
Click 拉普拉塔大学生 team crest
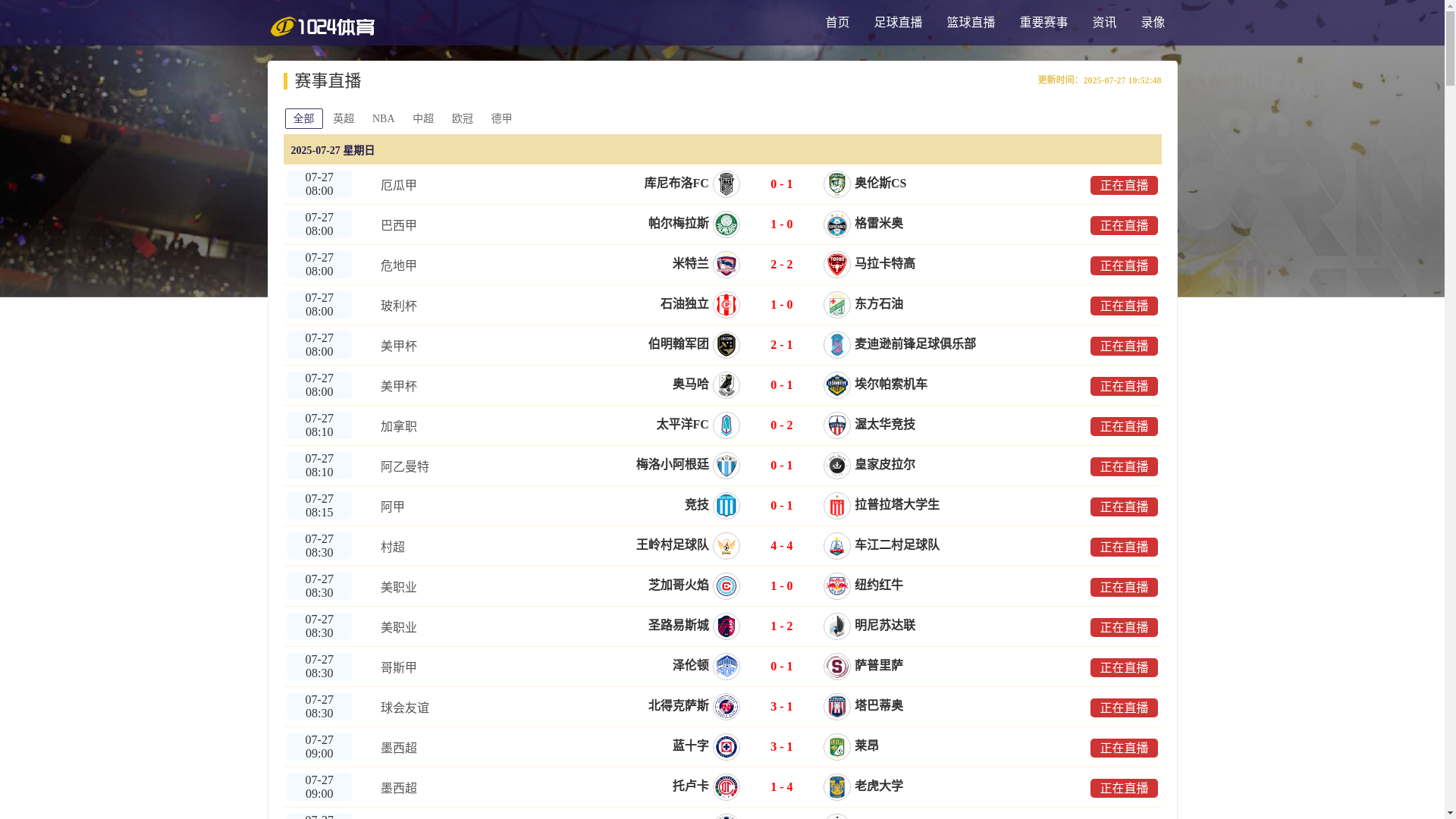click(837, 506)
